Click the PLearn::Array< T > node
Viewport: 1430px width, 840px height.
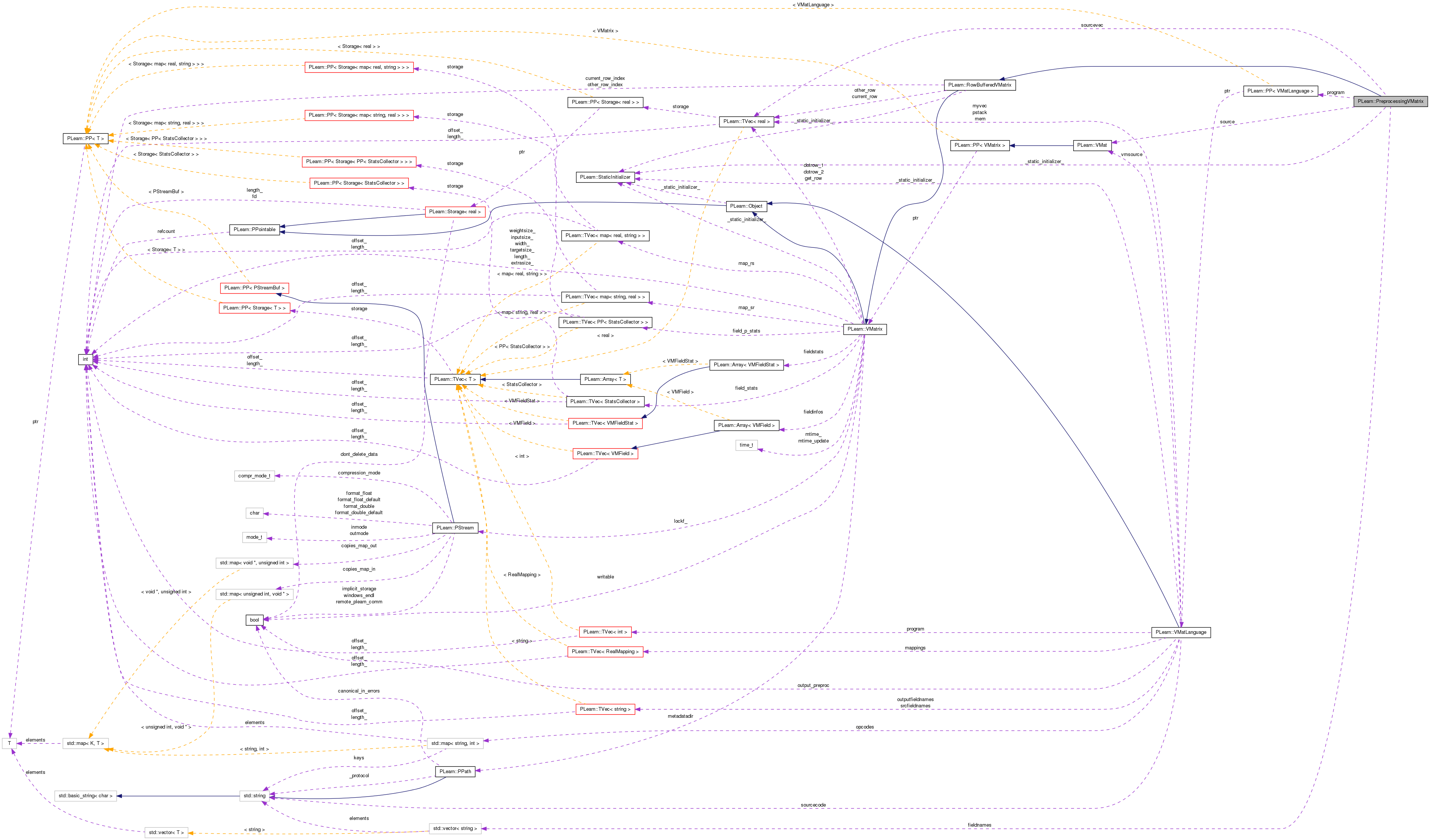click(x=605, y=379)
